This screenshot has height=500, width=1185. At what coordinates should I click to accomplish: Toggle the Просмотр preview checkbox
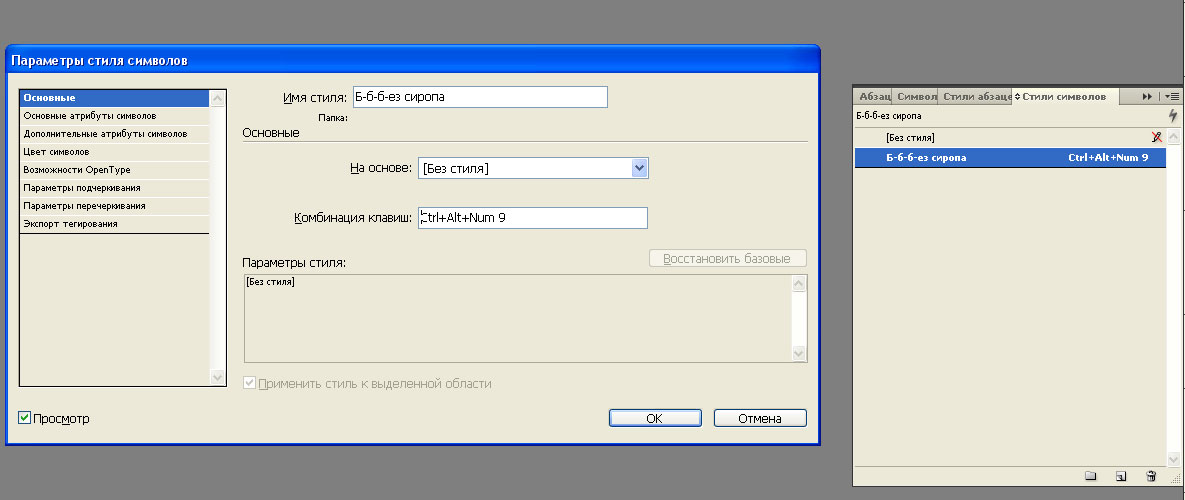pos(24,418)
